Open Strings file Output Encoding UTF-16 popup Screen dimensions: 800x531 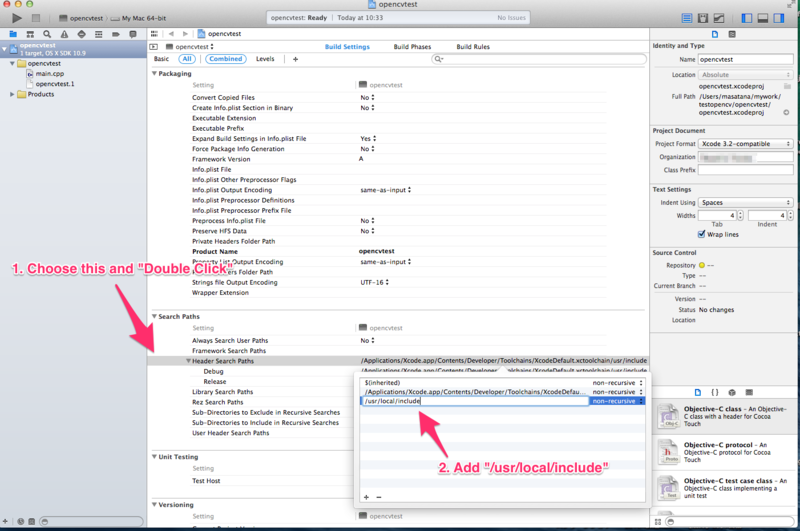tap(374, 282)
